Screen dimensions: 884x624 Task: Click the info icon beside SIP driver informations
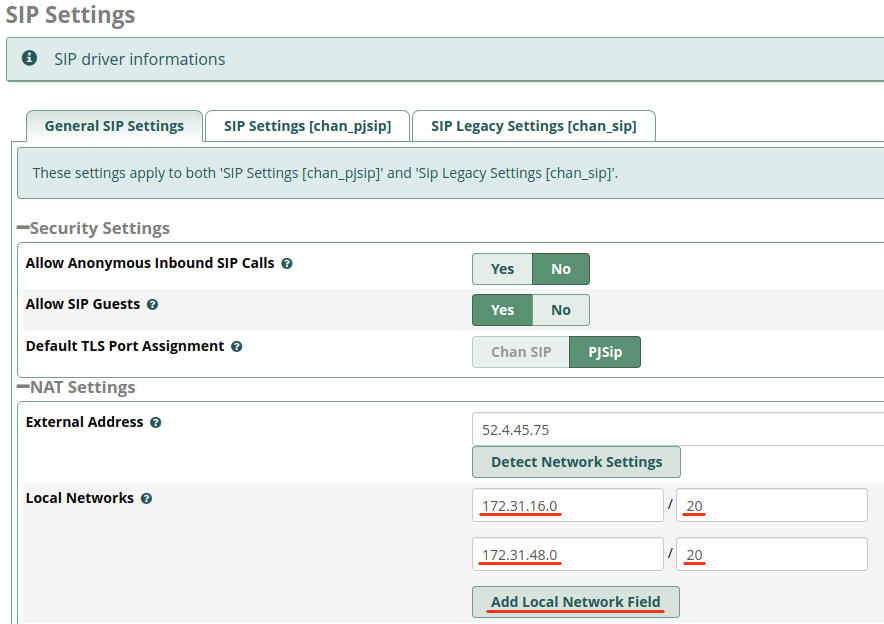(x=30, y=59)
